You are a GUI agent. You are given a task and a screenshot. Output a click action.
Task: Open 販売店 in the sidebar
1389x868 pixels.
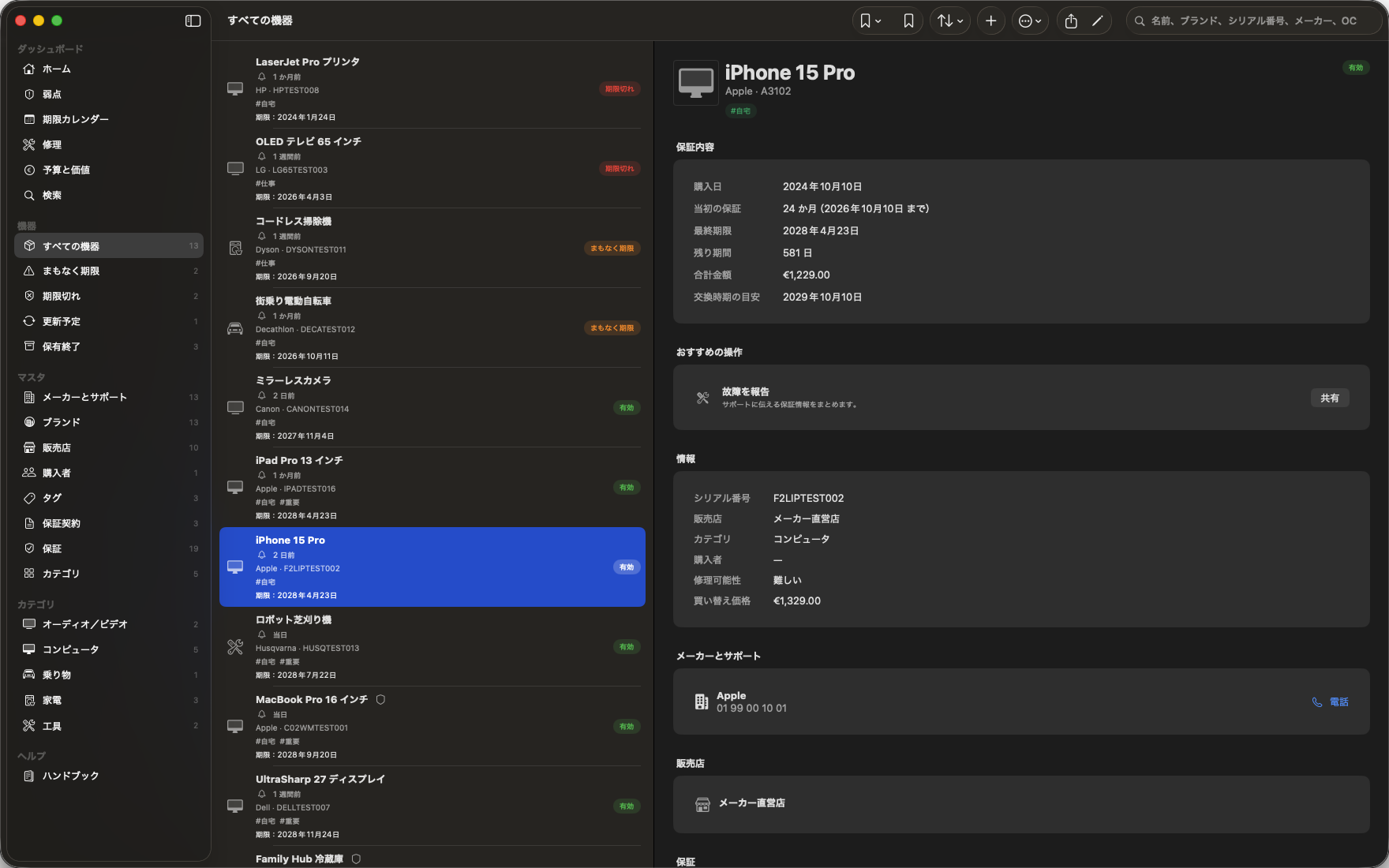click(x=109, y=448)
